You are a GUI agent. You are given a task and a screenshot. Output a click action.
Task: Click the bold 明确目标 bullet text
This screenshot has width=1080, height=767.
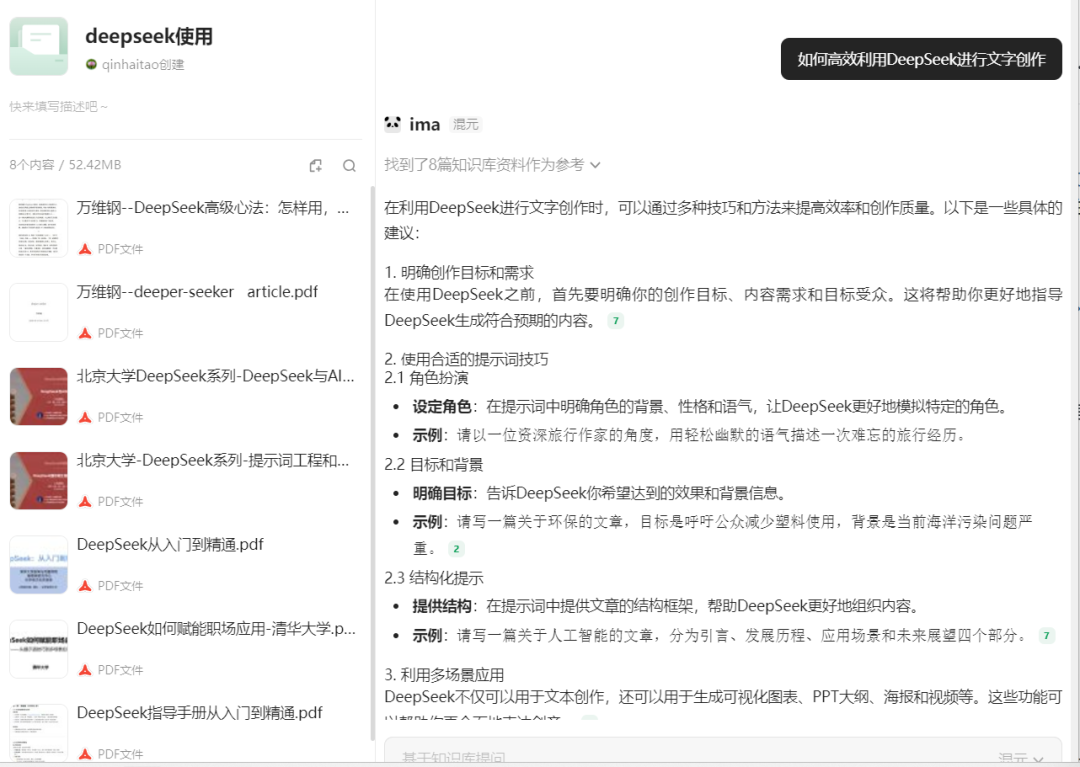442,493
